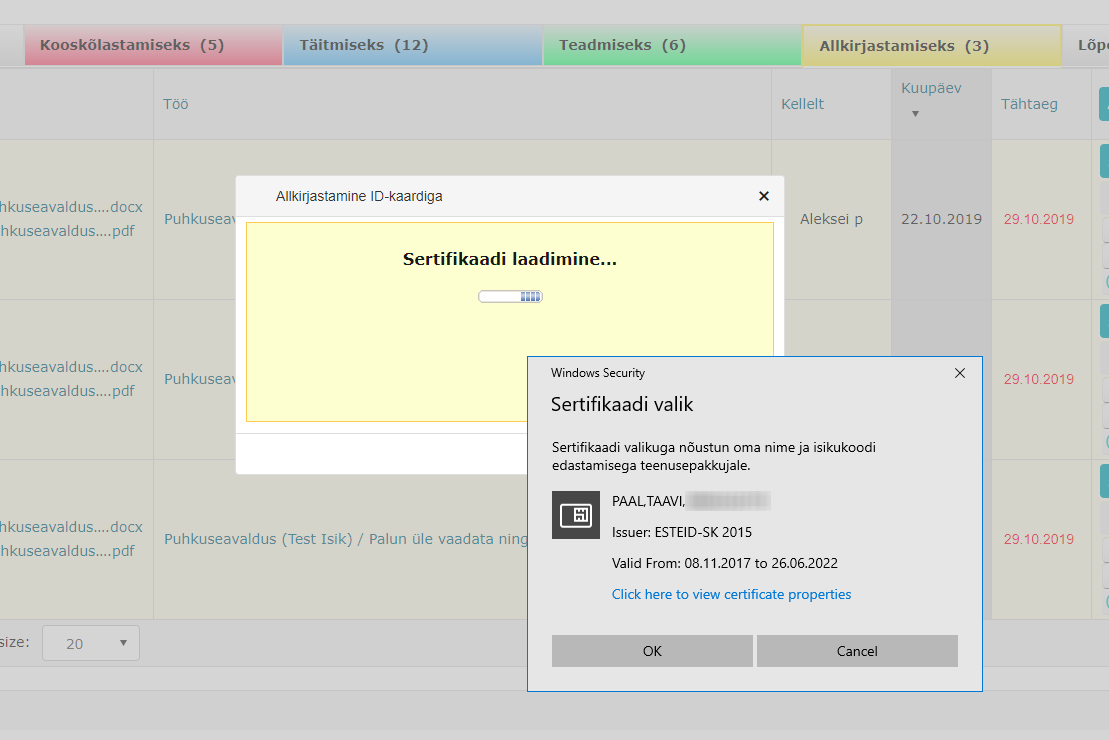Open the second row's Puhkuseav task link
The image size is (1109, 740).
(x=200, y=379)
